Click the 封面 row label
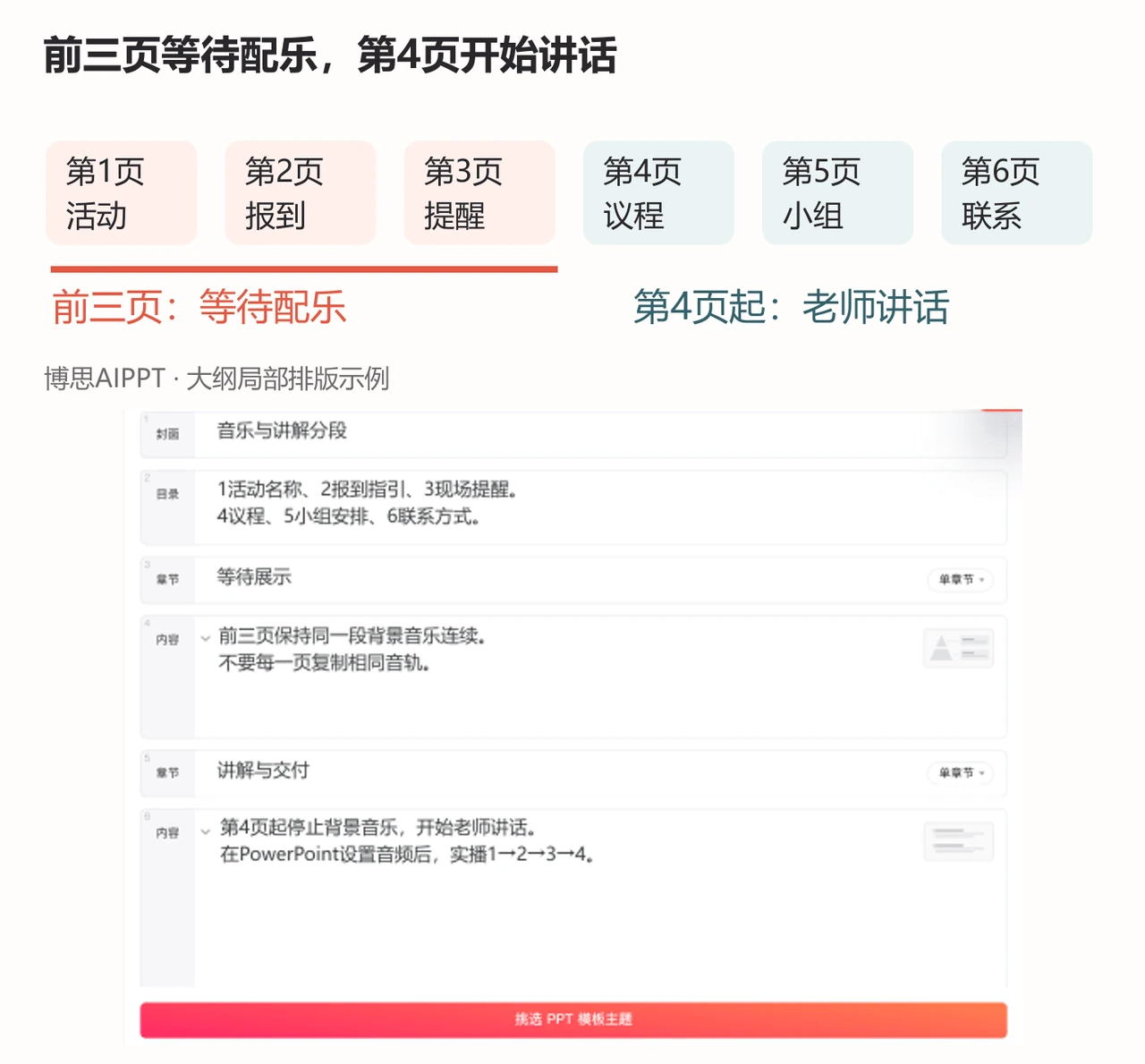The height and width of the screenshot is (1064, 1145). pos(167,434)
